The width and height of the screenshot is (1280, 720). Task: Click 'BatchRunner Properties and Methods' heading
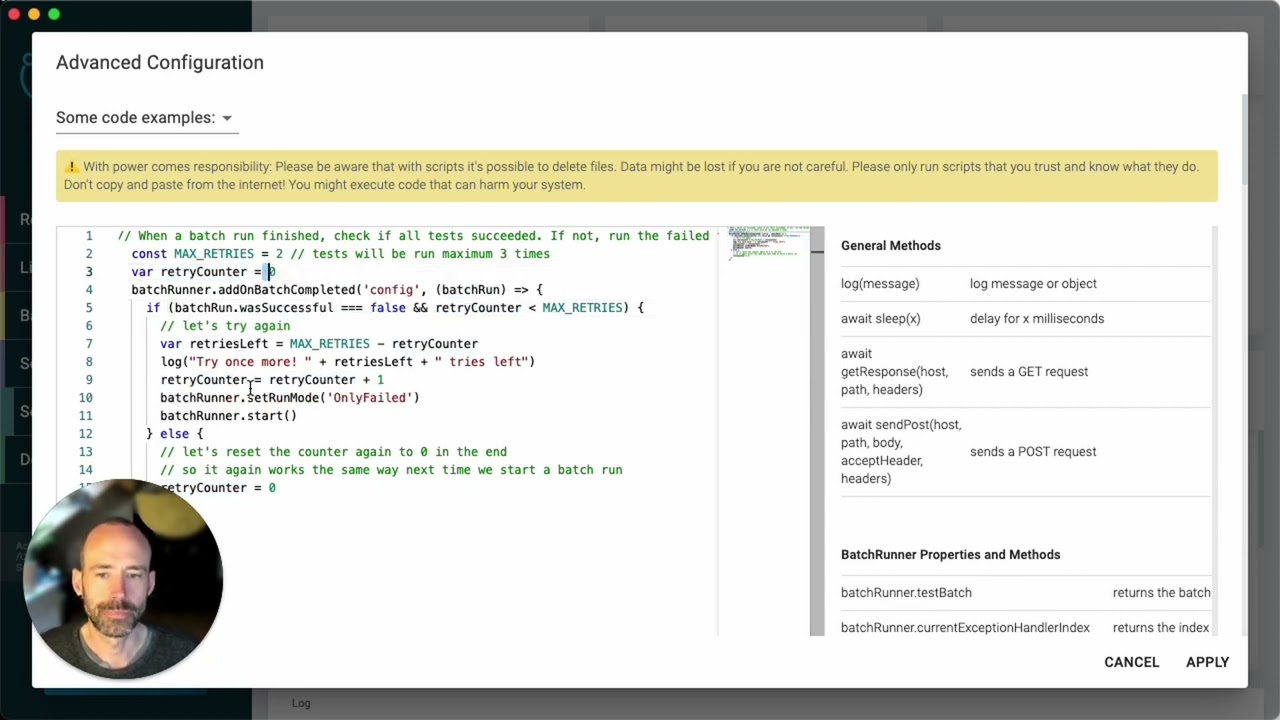coord(950,555)
